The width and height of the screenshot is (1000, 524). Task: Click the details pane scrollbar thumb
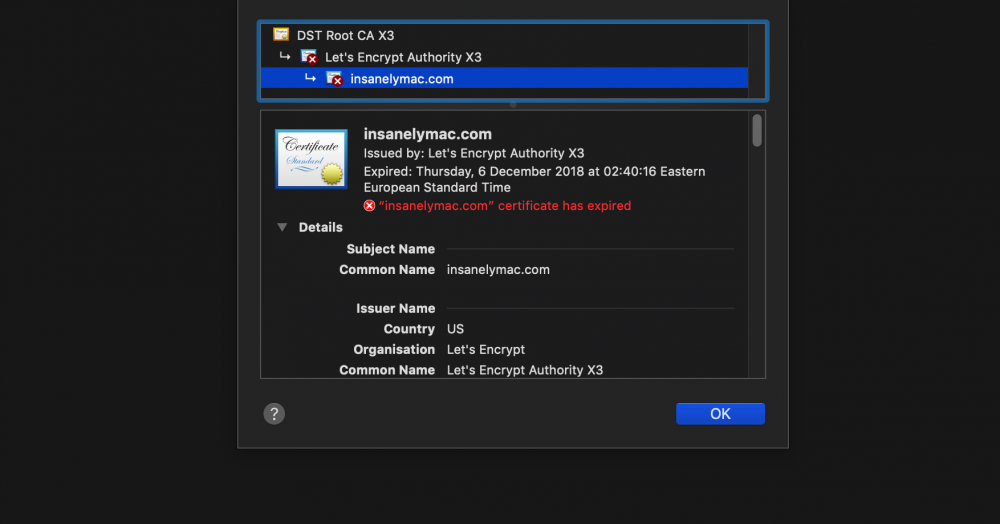pos(757,131)
